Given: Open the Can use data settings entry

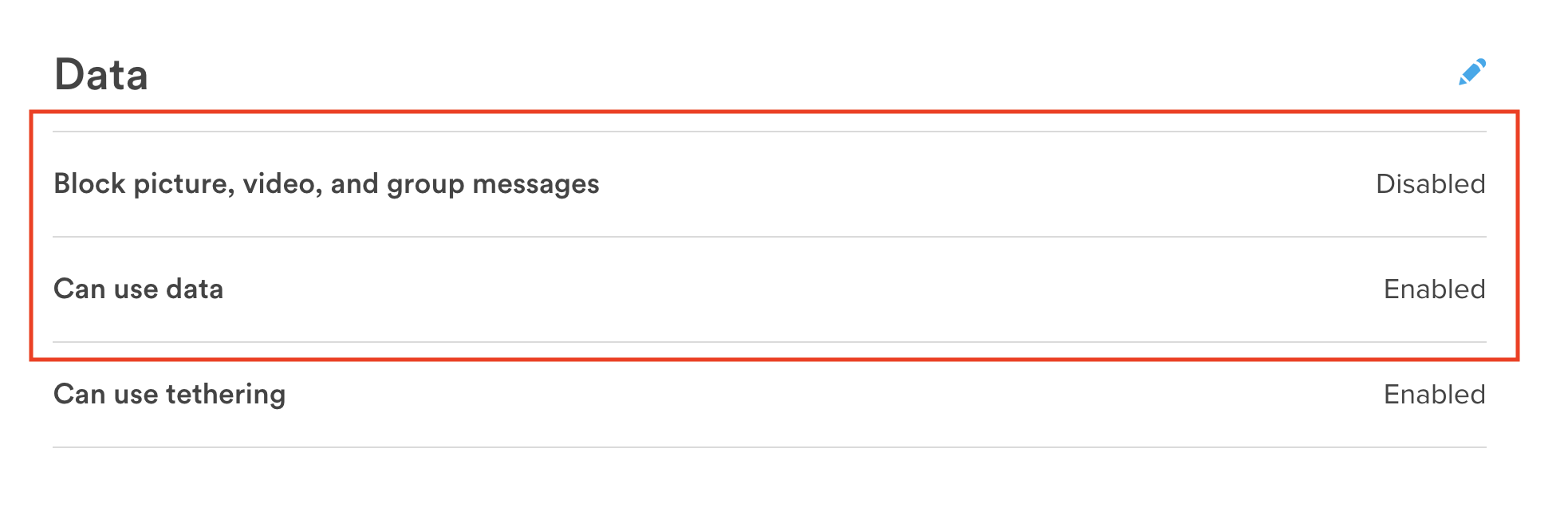Looking at the screenshot, I should coord(139,289).
